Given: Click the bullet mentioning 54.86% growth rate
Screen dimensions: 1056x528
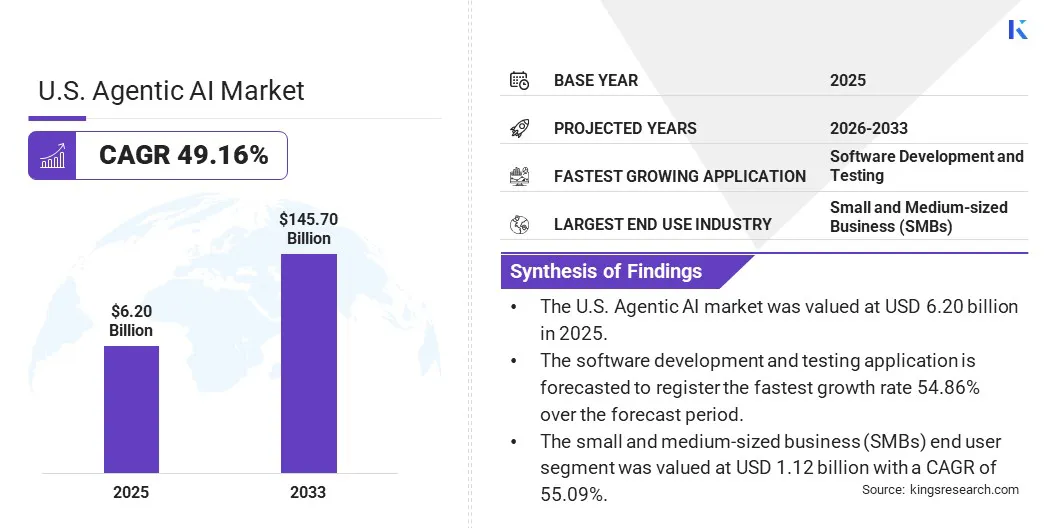Looking at the screenshot, I should pyautogui.click(x=760, y=387).
